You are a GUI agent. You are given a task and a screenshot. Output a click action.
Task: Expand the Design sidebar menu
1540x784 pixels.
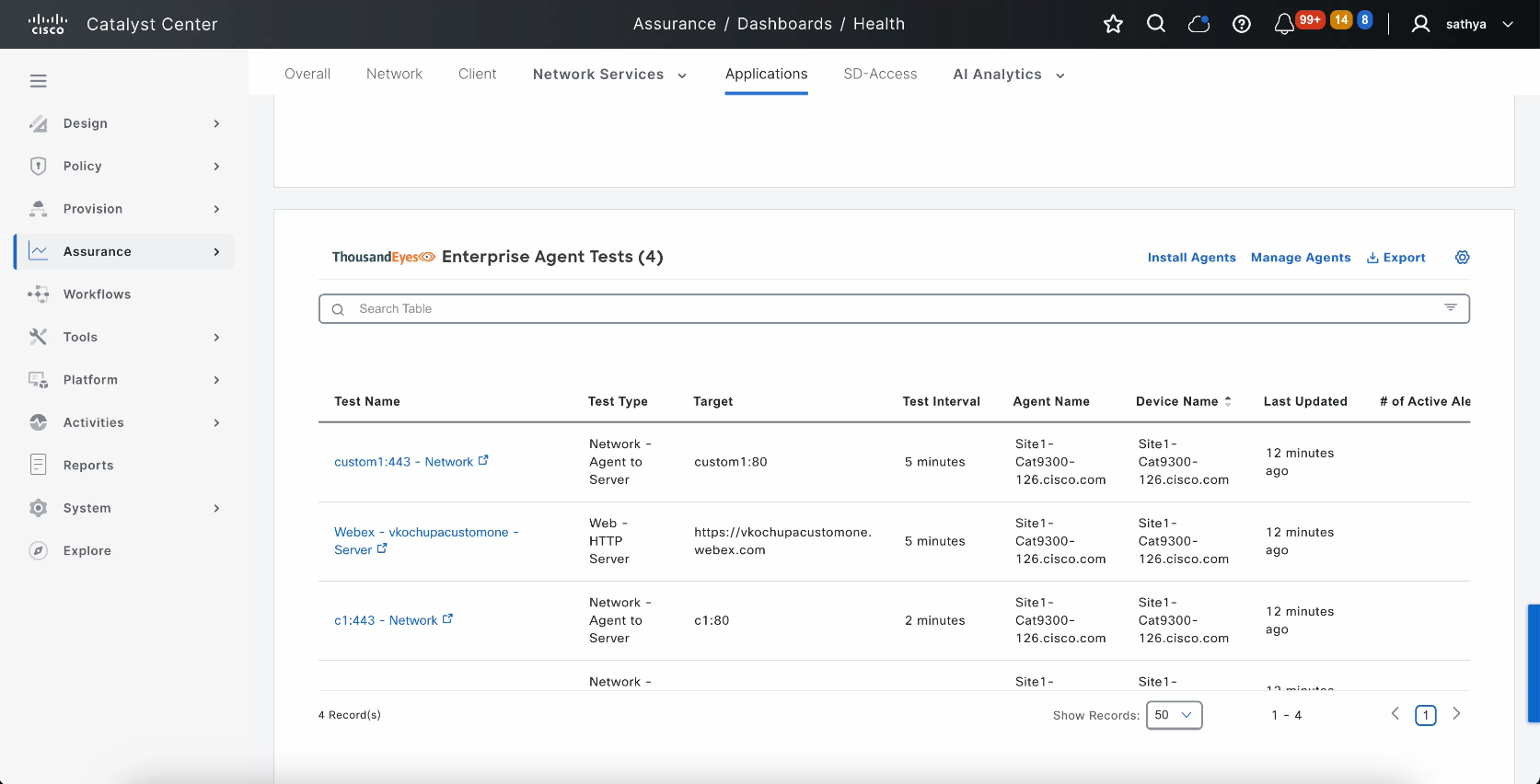124,123
